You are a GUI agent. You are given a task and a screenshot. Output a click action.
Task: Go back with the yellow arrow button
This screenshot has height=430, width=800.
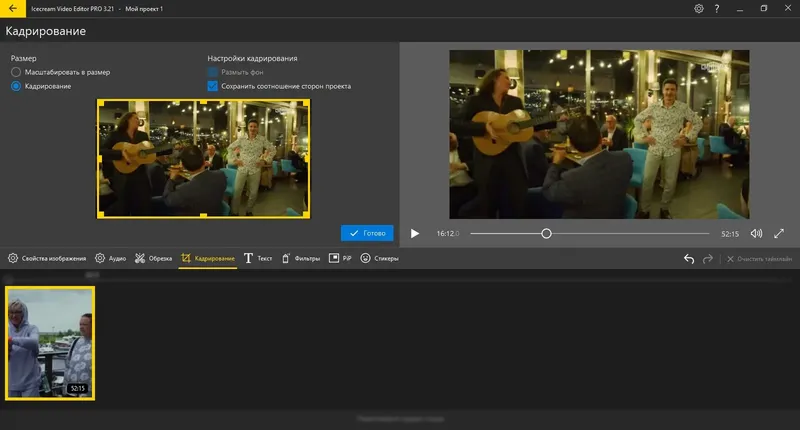[12, 8]
